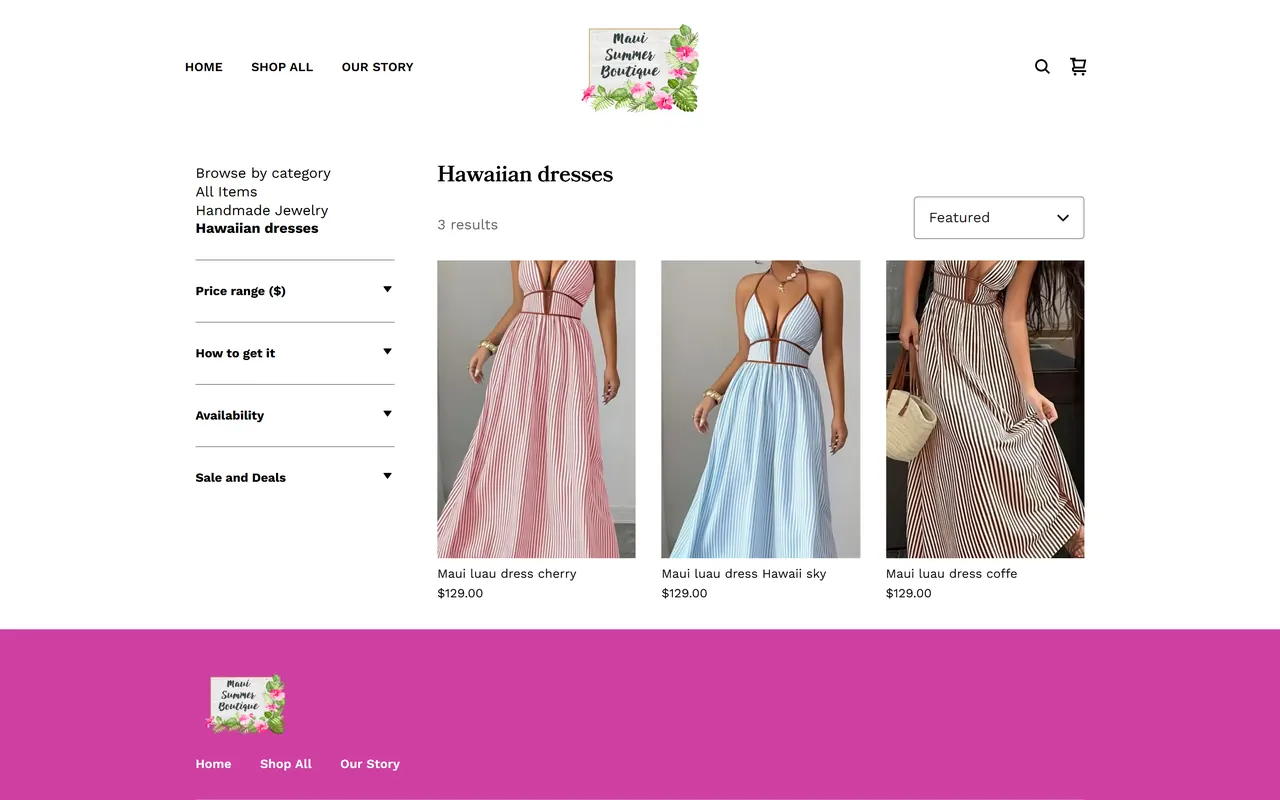Click the Browse by category heading

click(x=263, y=173)
